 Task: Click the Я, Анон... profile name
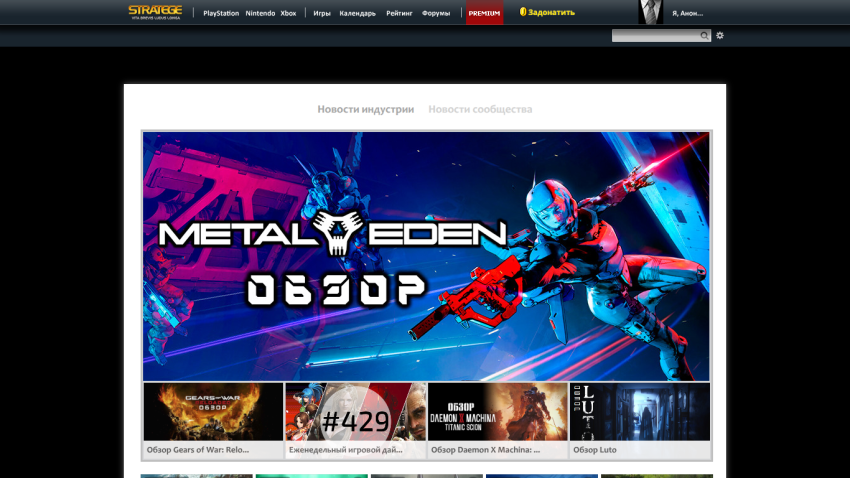687,13
